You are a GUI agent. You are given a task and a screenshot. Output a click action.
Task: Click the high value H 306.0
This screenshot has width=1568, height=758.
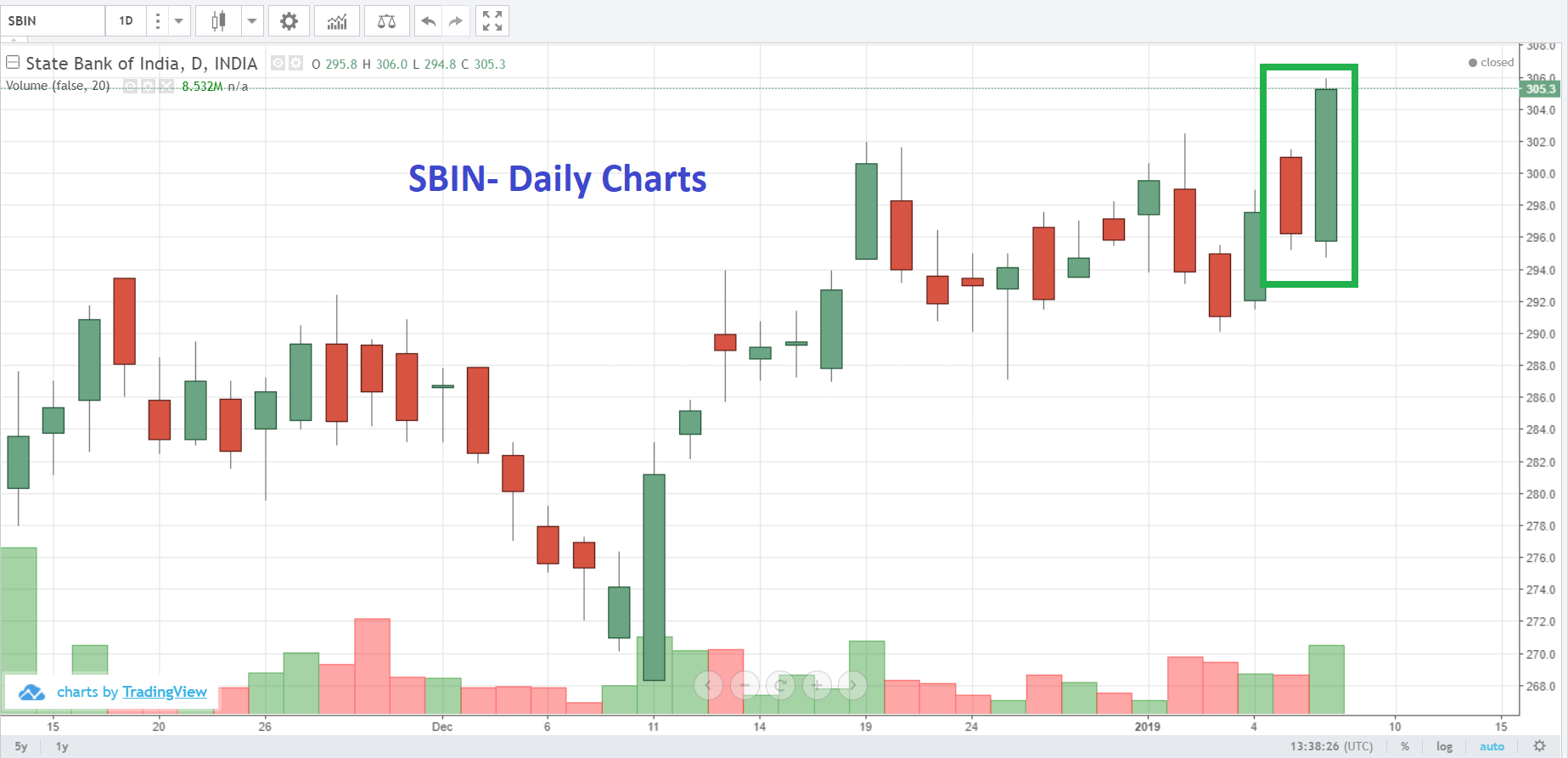click(x=385, y=65)
